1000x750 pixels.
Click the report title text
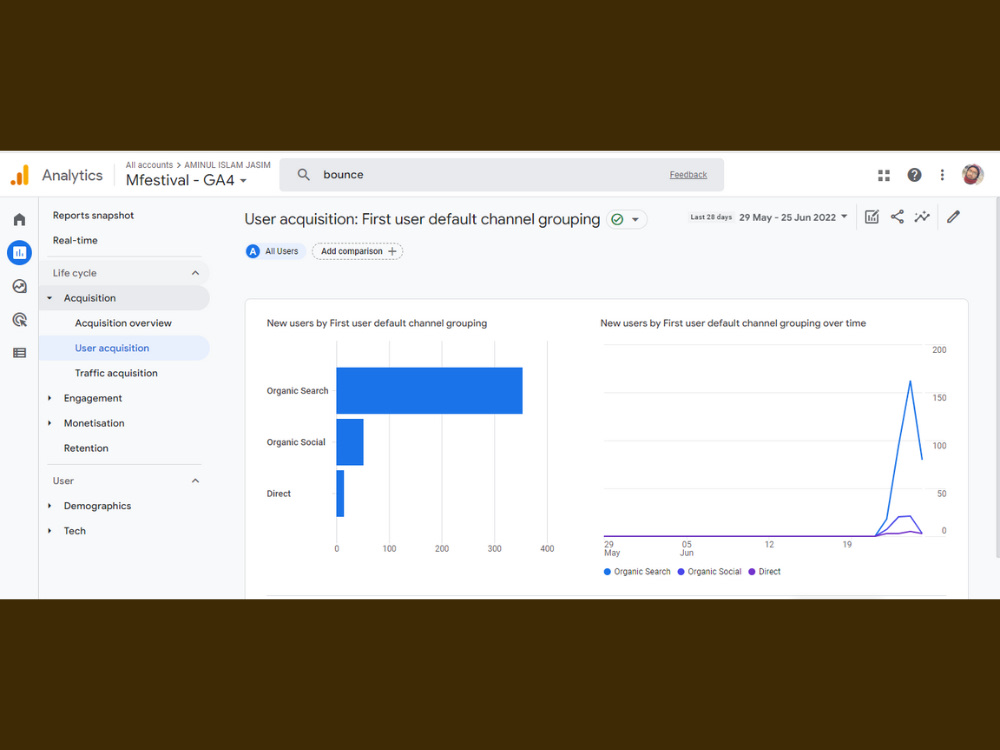click(x=422, y=219)
